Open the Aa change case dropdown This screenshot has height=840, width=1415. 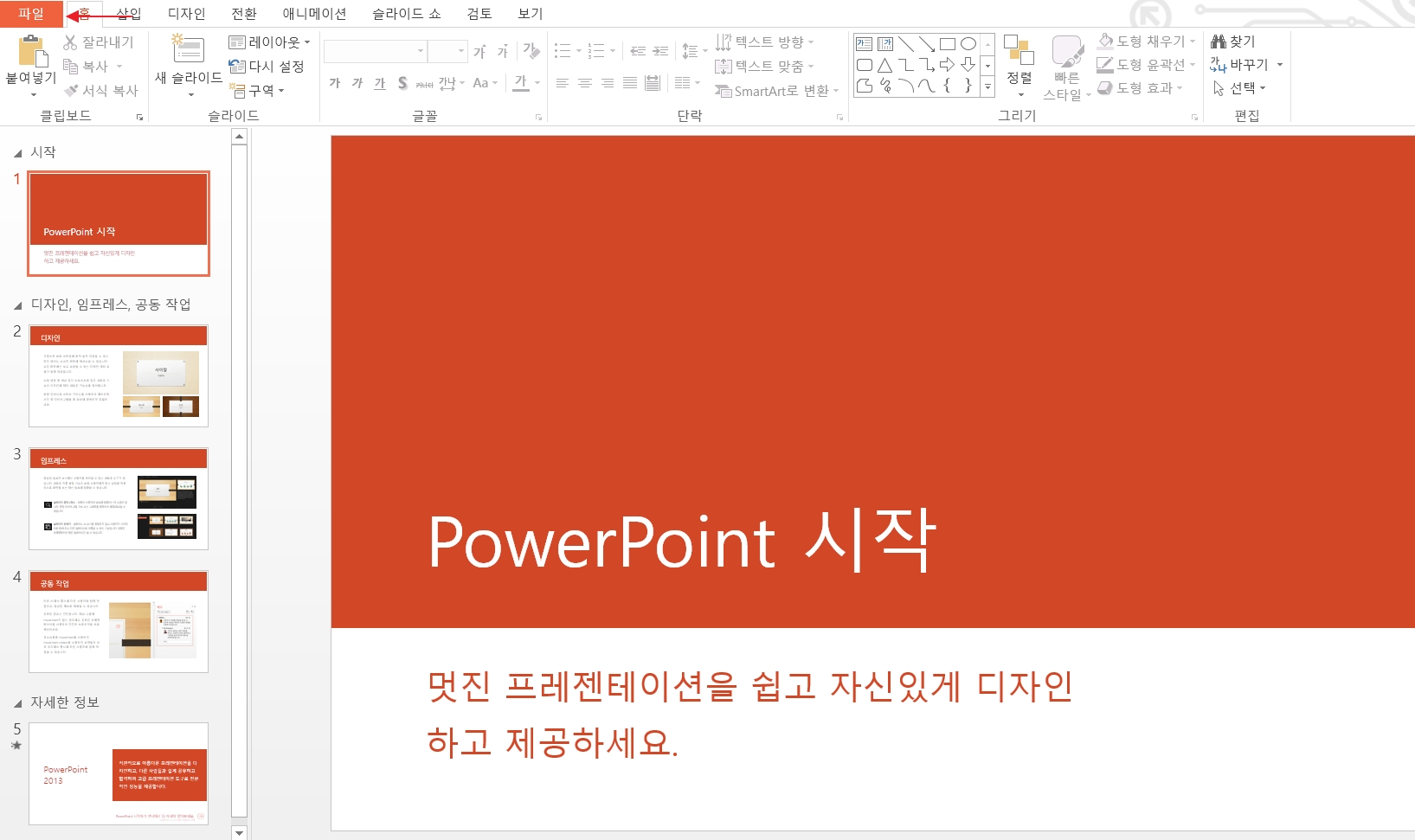point(485,83)
